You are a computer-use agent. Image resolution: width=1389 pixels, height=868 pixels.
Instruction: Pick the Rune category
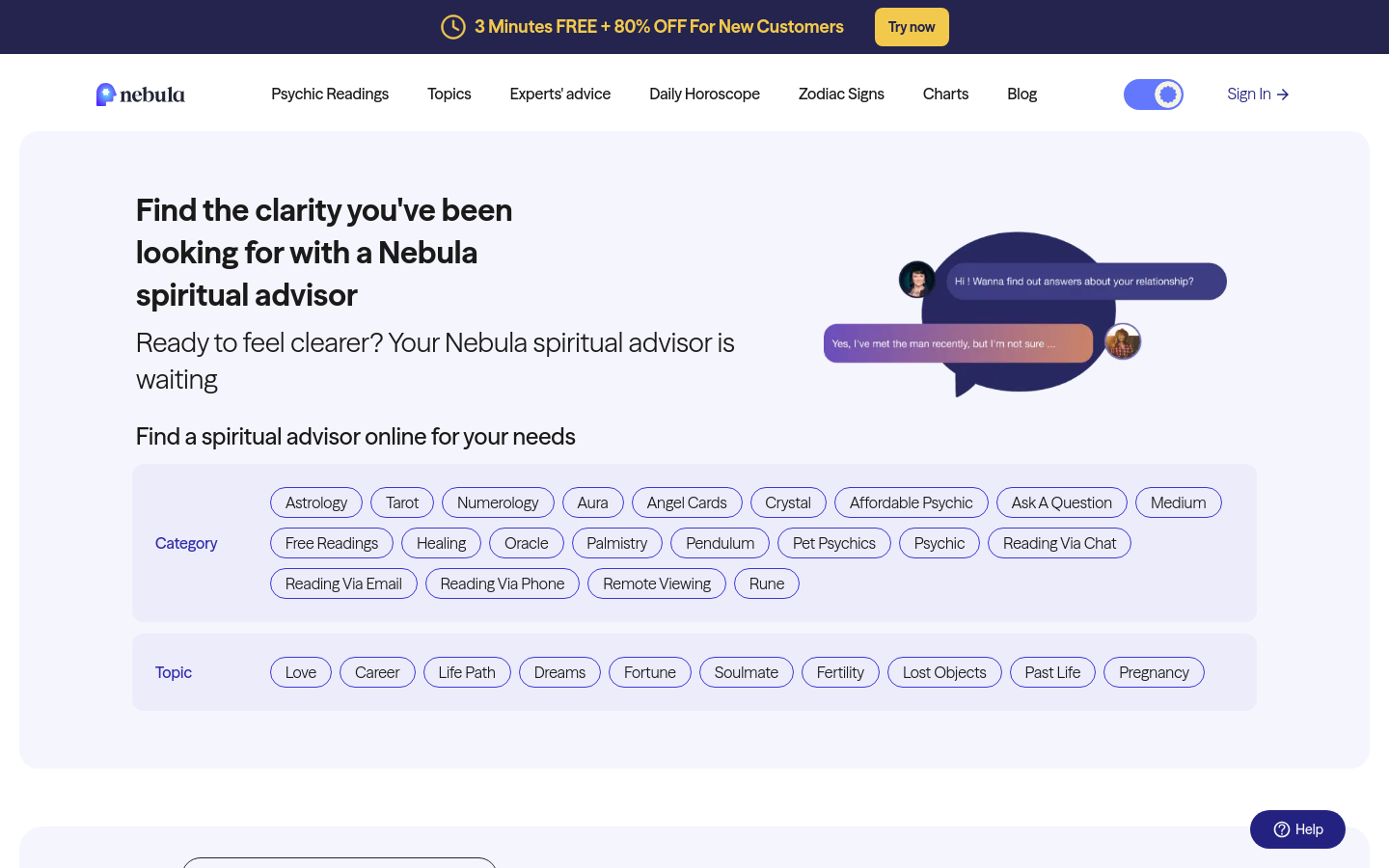click(767, 583)
